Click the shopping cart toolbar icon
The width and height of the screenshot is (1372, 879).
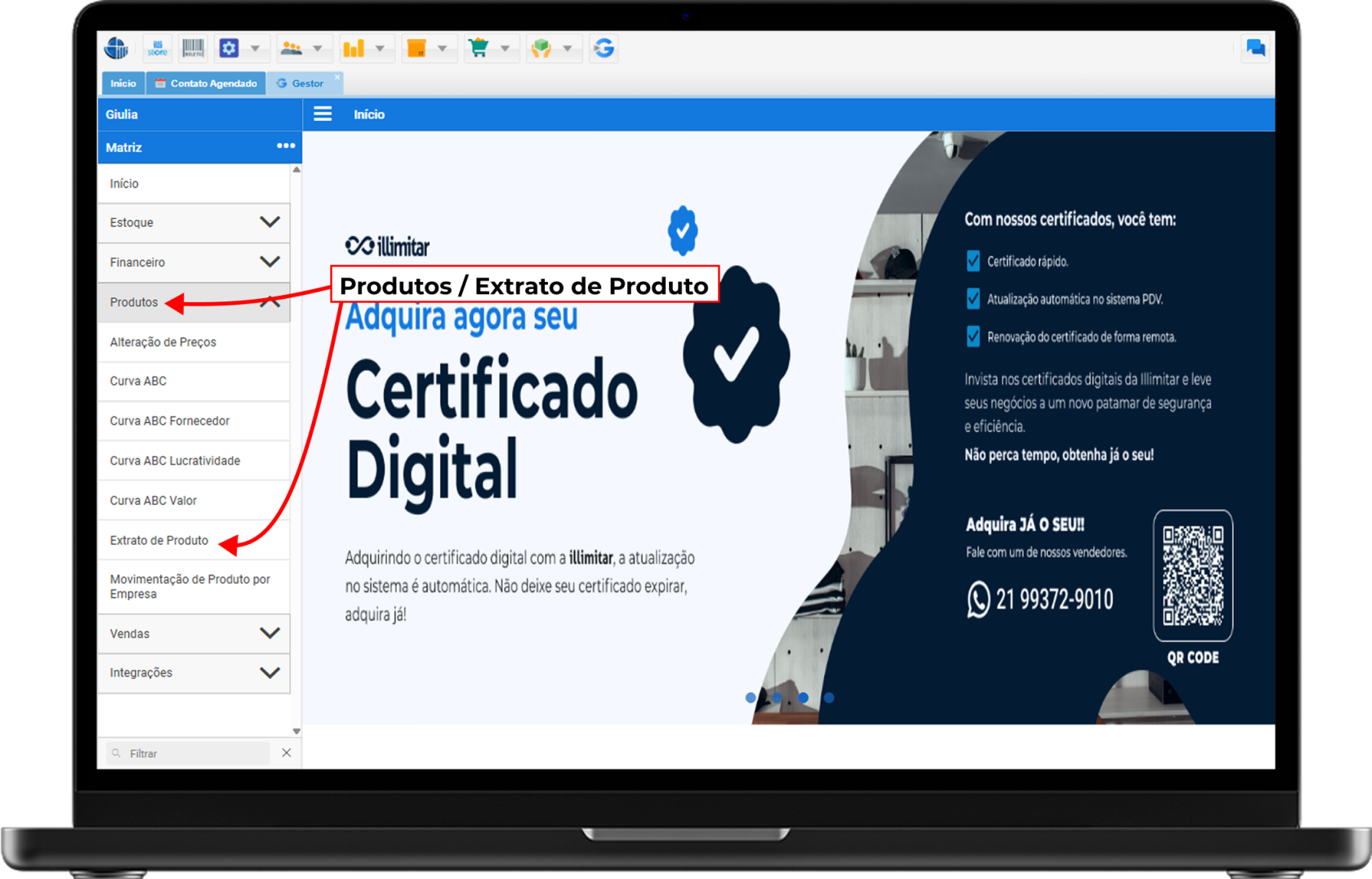479,48
